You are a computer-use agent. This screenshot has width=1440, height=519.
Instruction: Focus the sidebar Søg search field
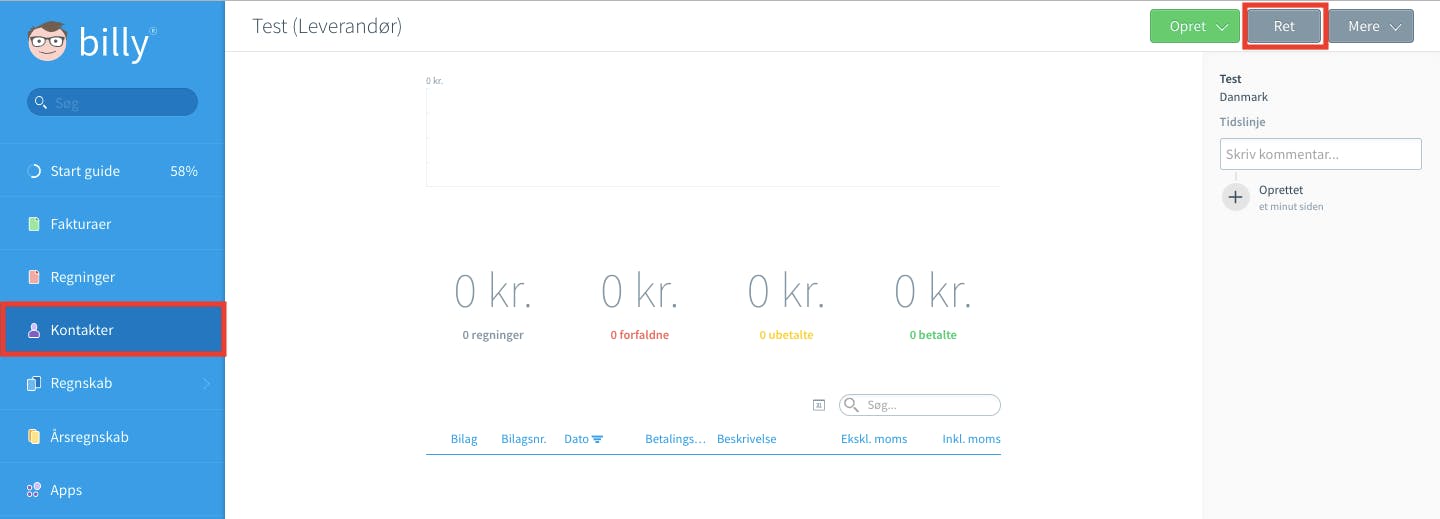point(112,102)
